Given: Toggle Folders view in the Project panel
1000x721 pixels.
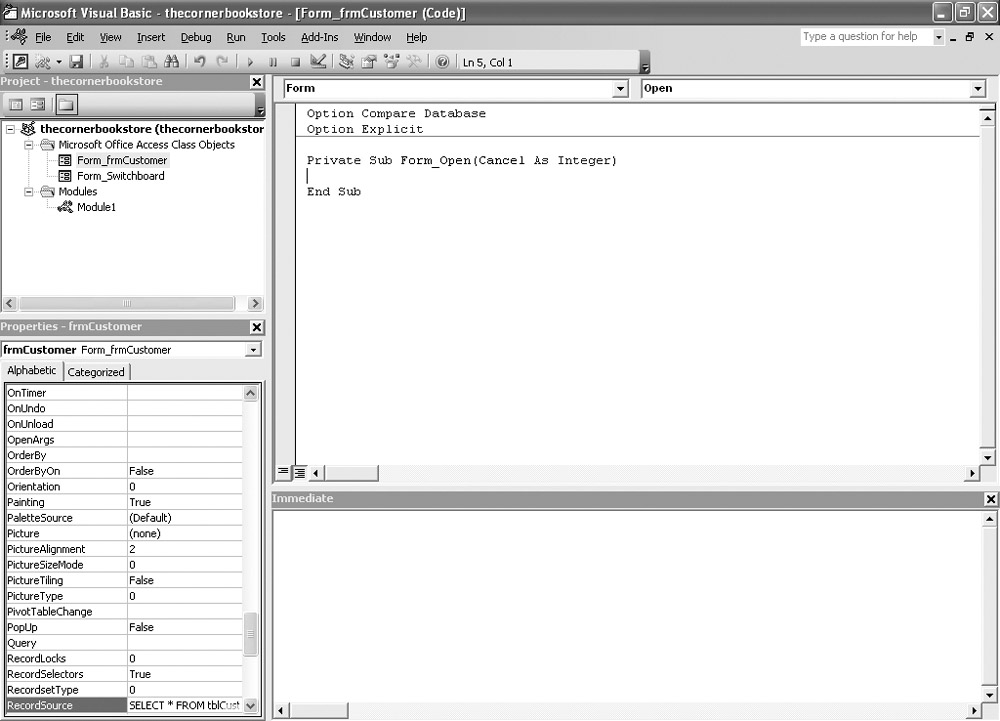Looking at the screenshot, I should tap(65, 104).
